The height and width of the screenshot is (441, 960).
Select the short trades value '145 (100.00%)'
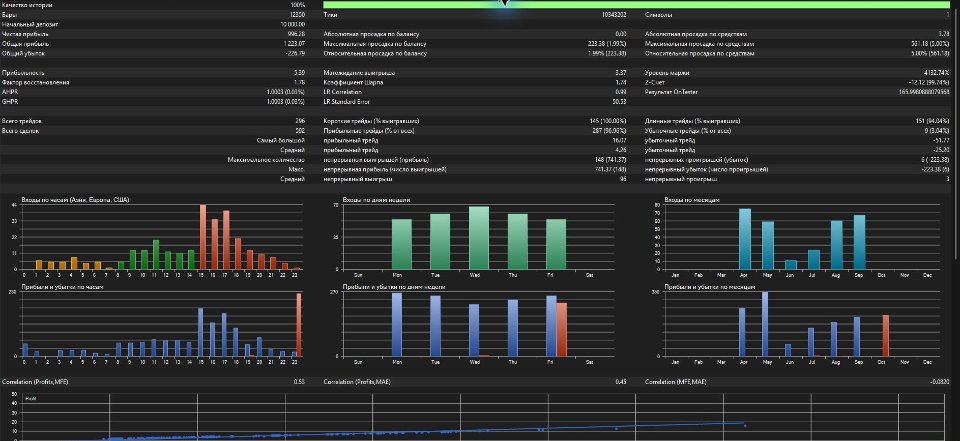[608, 121]
